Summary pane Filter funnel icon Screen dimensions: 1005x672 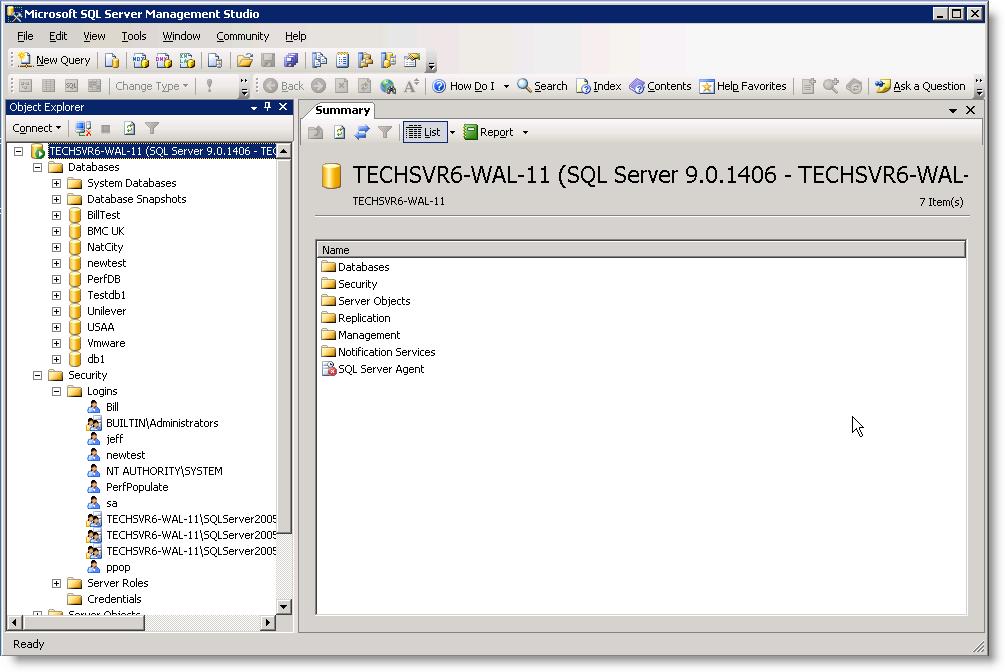click(385, 132)
